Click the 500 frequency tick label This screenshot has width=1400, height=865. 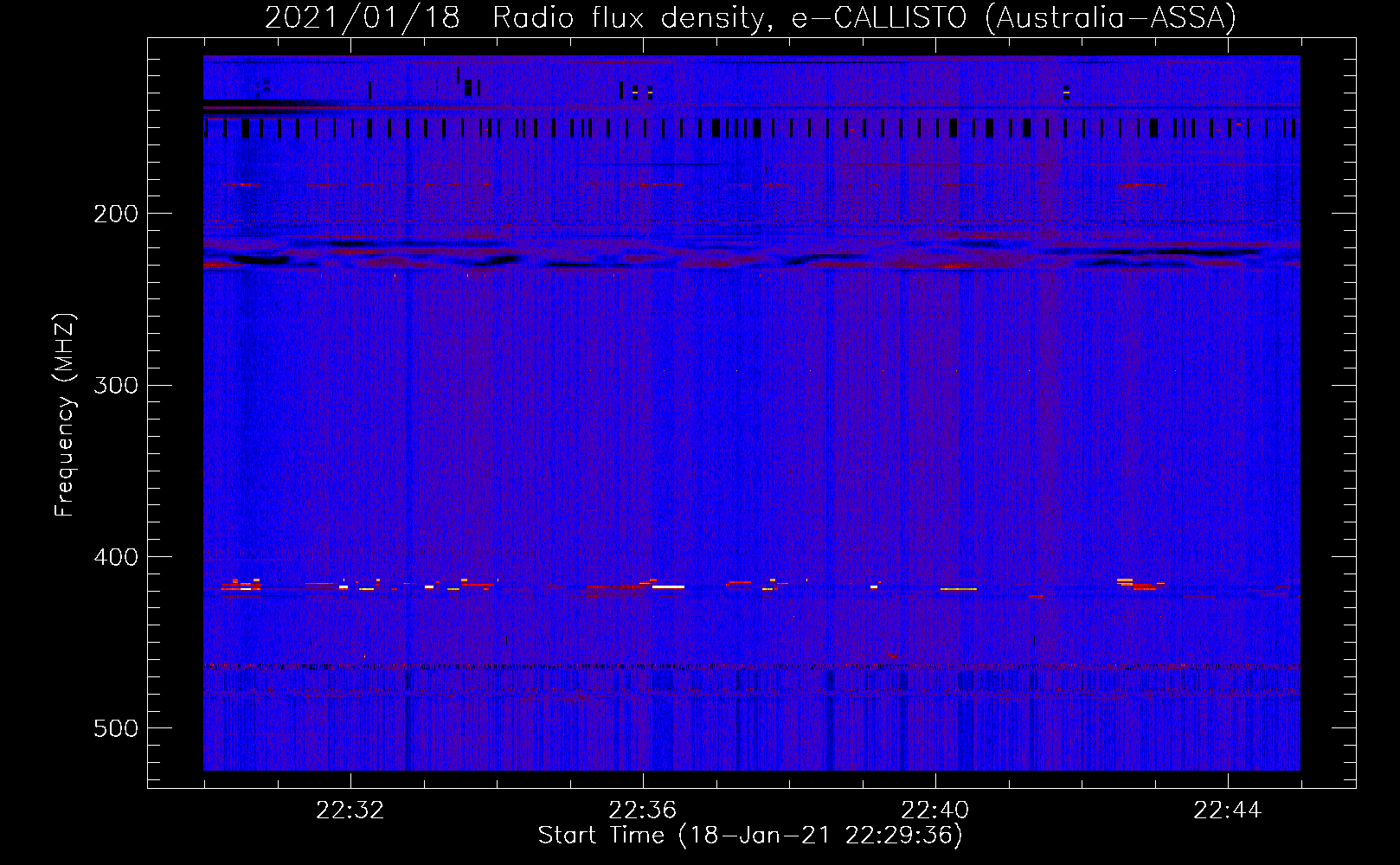coord(116,728)
